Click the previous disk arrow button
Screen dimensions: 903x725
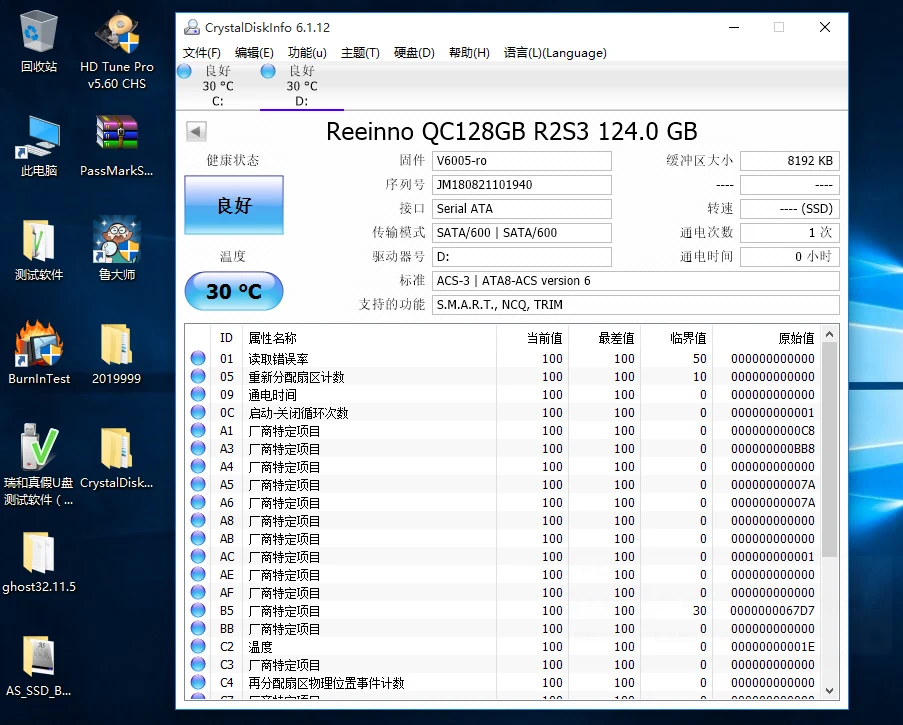[196, 131]
